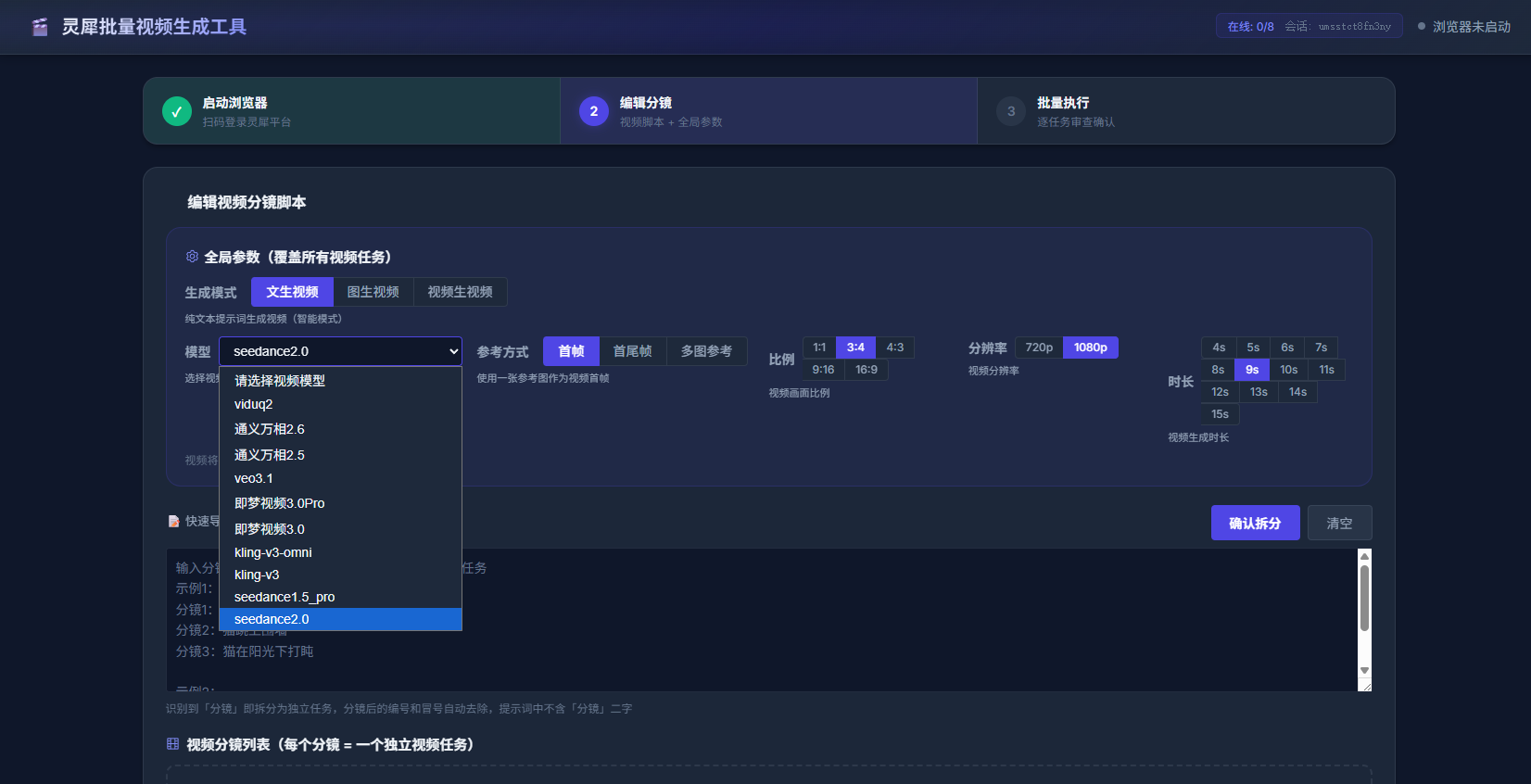
Task: Click inside the storyboard script textarea
Action: pyautogui.click(x=768, y=620)
